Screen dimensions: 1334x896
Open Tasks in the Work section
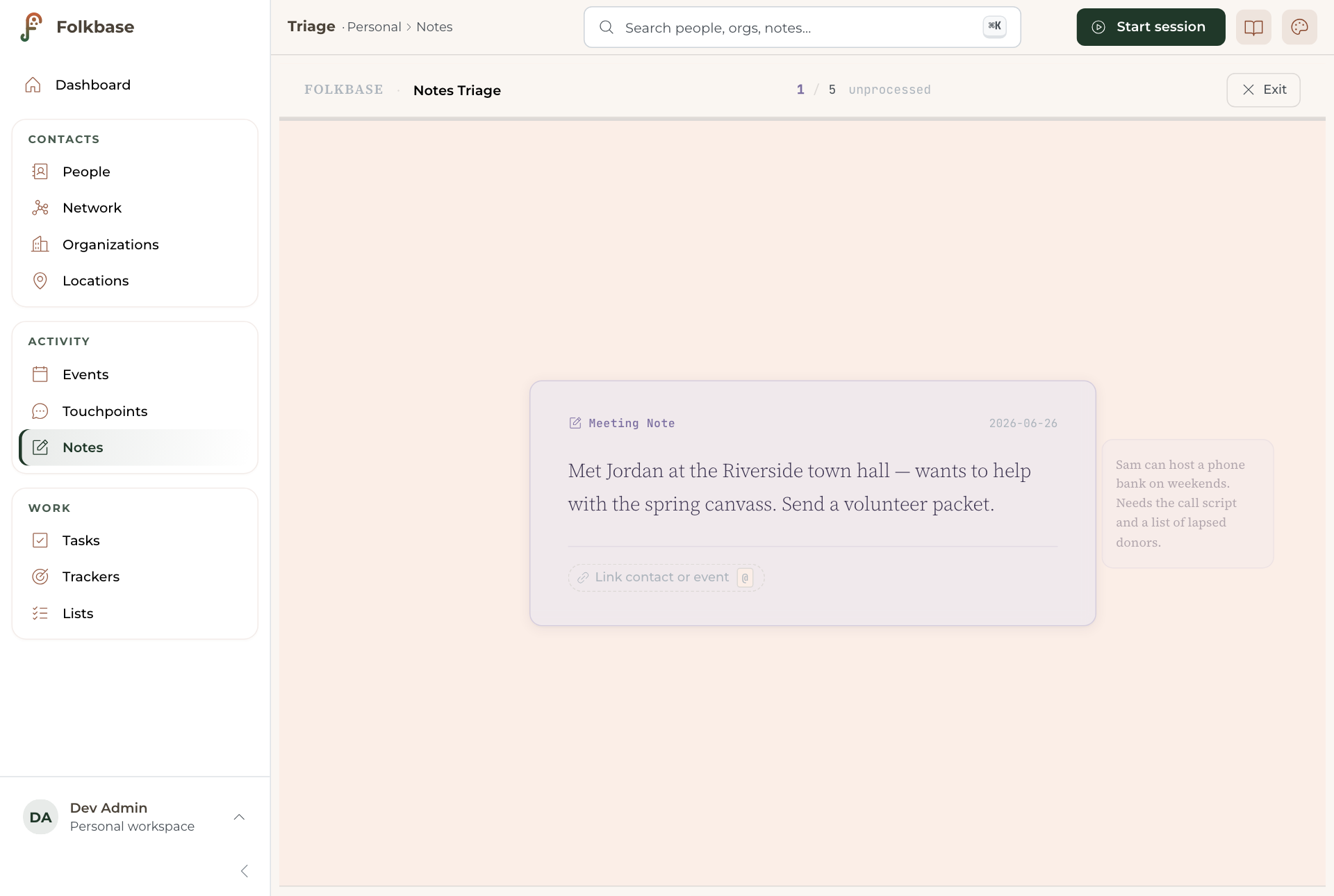pyautogui.click(x=135, y=540)
